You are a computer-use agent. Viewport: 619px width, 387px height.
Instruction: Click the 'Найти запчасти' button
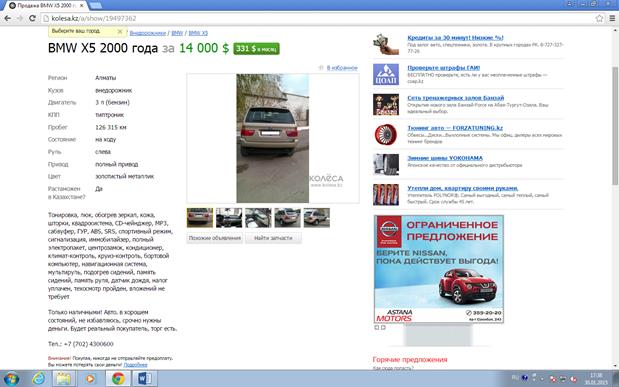pos(273,238)
